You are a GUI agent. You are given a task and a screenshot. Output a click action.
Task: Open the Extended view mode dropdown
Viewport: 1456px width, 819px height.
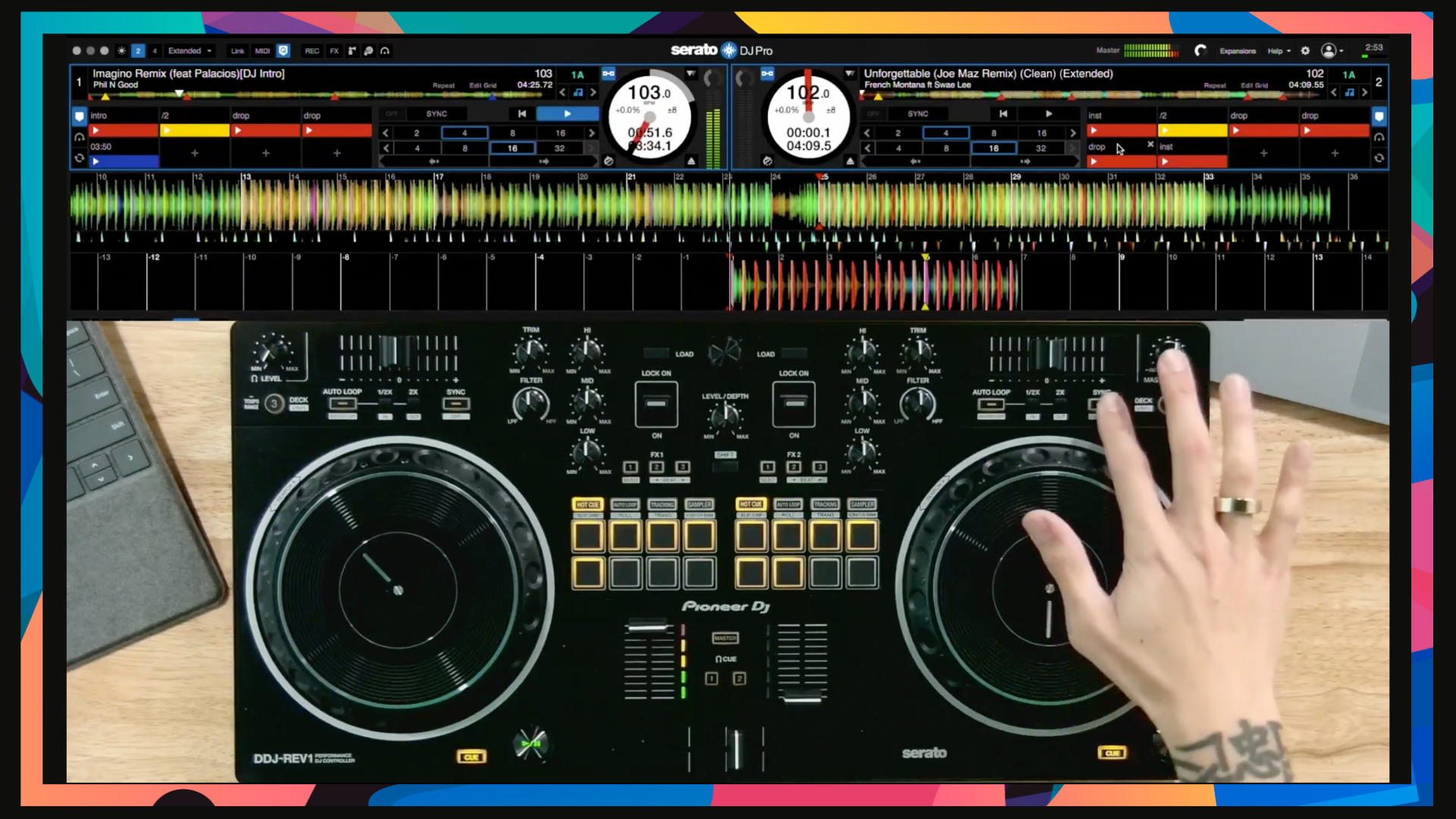click(x=190, y=51)
